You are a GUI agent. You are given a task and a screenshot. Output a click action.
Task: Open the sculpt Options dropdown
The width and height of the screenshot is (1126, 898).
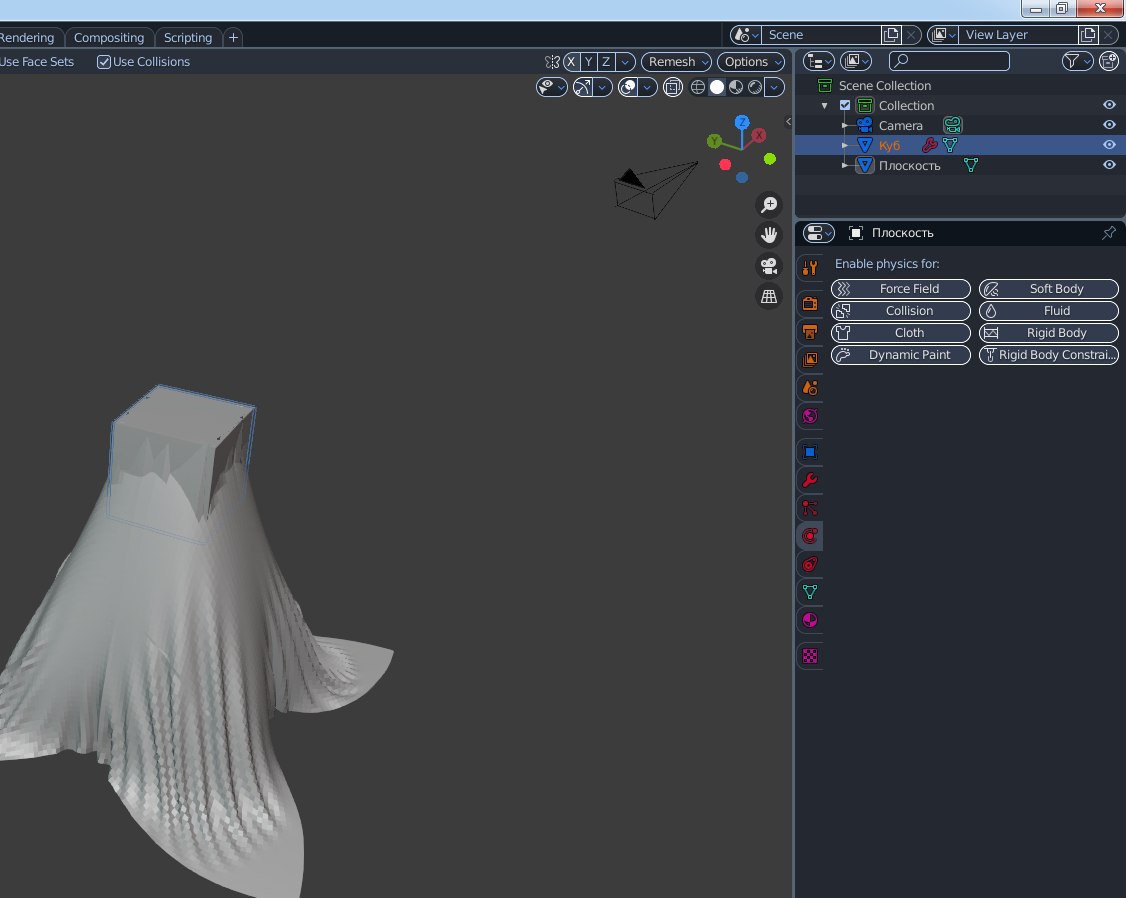click(750, 62)
